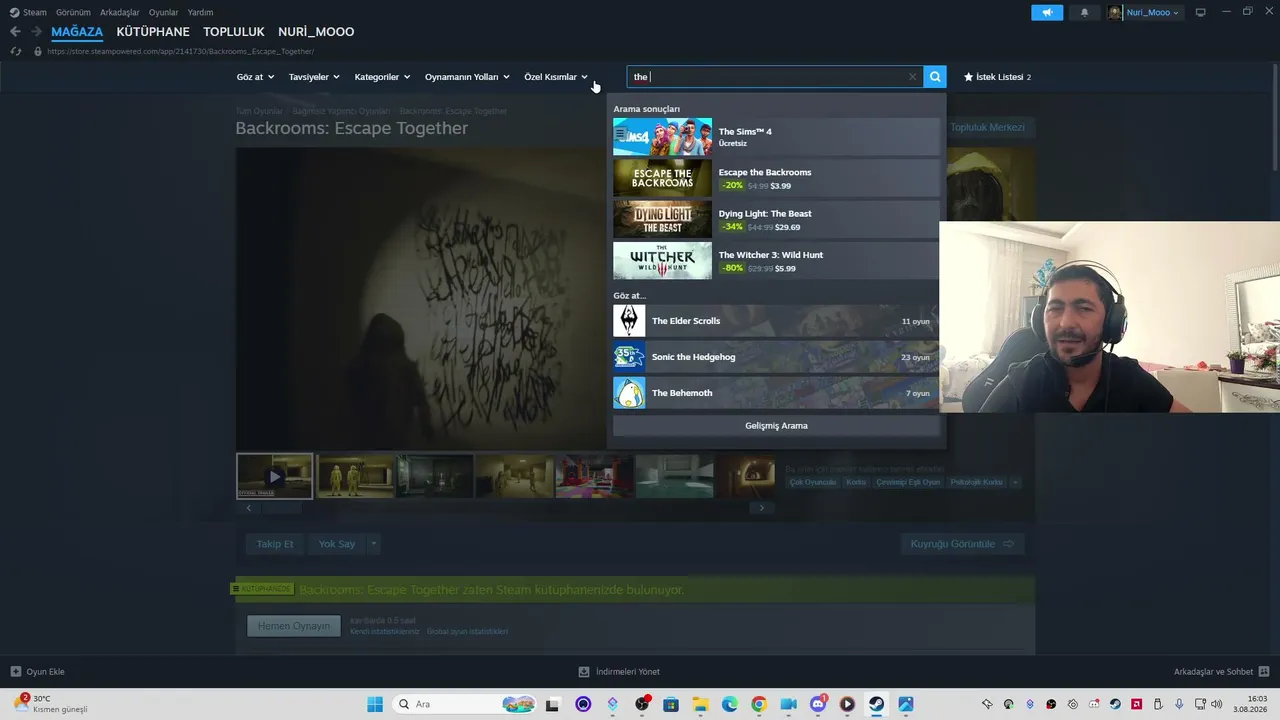Viewport: 1280px width, 720px height.
Task: Click the Korku tag
Action: coord(856,482)
